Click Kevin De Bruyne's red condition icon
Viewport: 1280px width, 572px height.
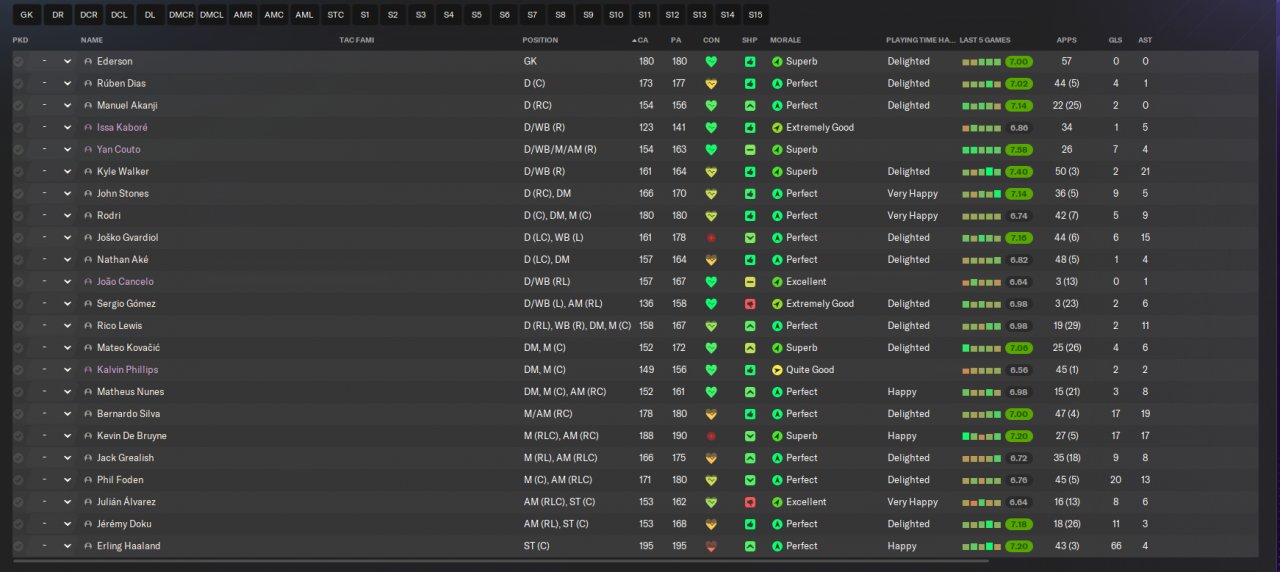(x=711, y=436)
